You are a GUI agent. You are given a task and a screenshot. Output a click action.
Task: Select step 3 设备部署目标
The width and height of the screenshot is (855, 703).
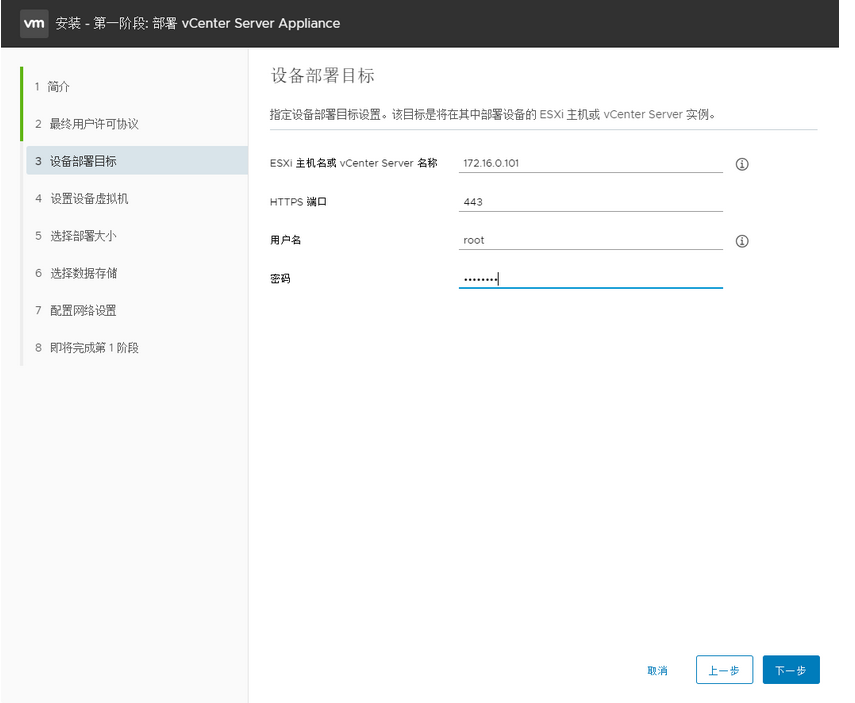pyautogui.click(x=136, y=161)
